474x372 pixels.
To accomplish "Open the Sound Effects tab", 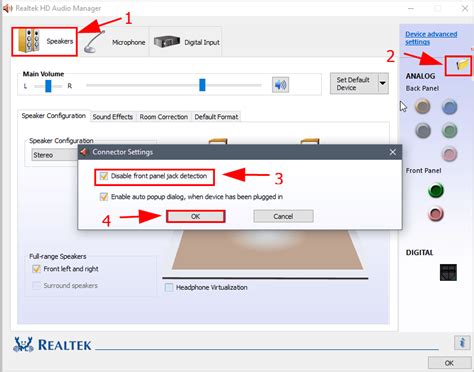I will click(113, 117).
